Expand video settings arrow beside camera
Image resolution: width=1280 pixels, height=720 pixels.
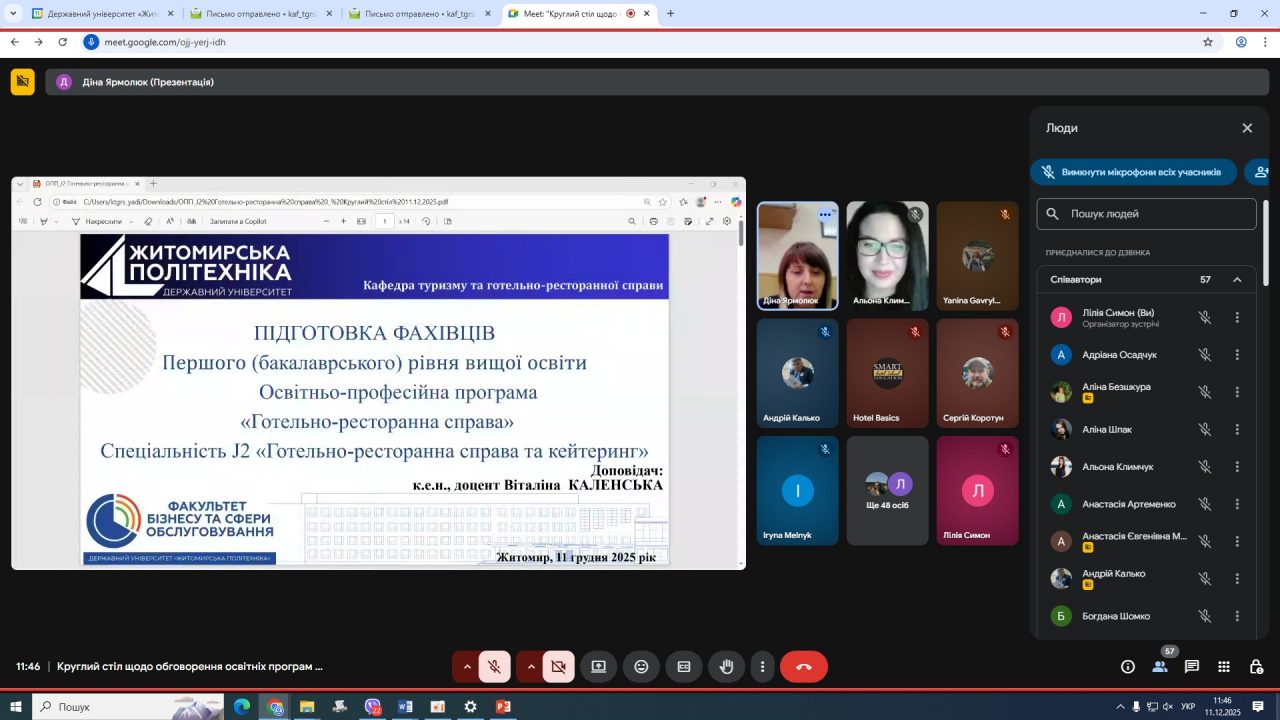(x=530, y=667)
